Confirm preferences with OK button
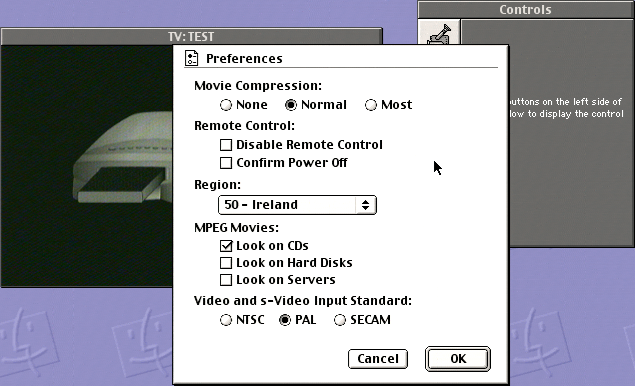The image size is (635, 386). pos(458,359)
